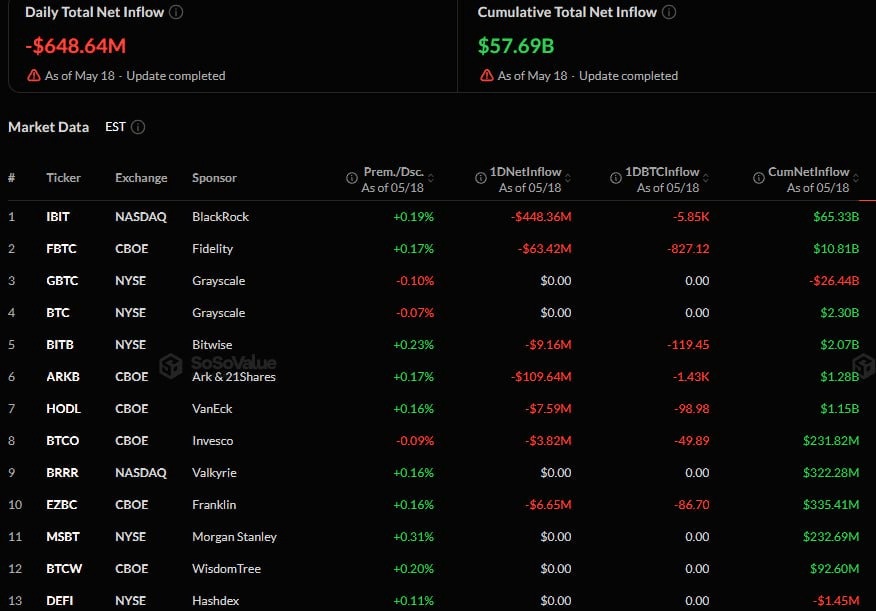Click the Ark & 21Shares sponsor cell
Screen dimensions: 876x611
[234, 376]
